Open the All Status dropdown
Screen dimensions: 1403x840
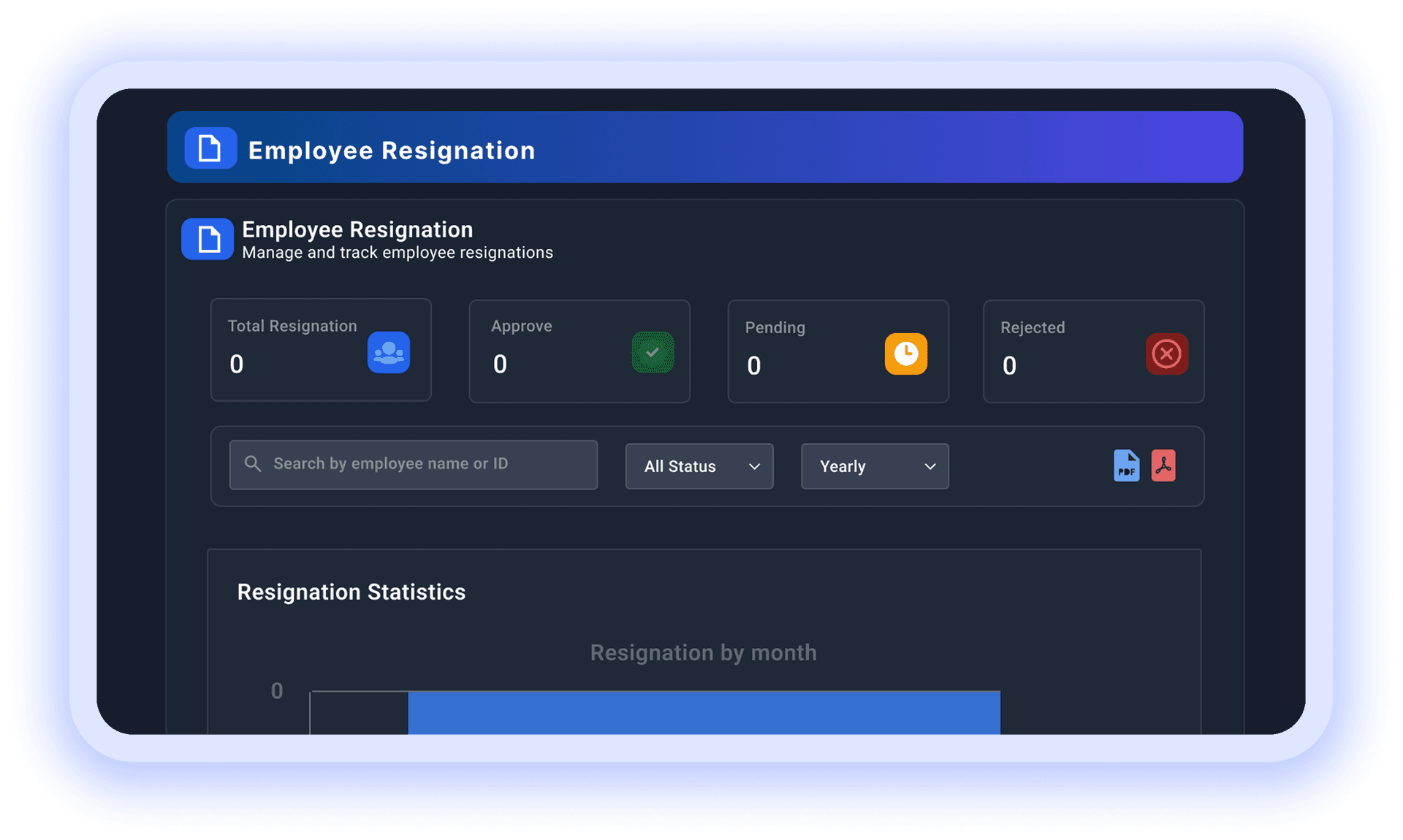[699, 466]
